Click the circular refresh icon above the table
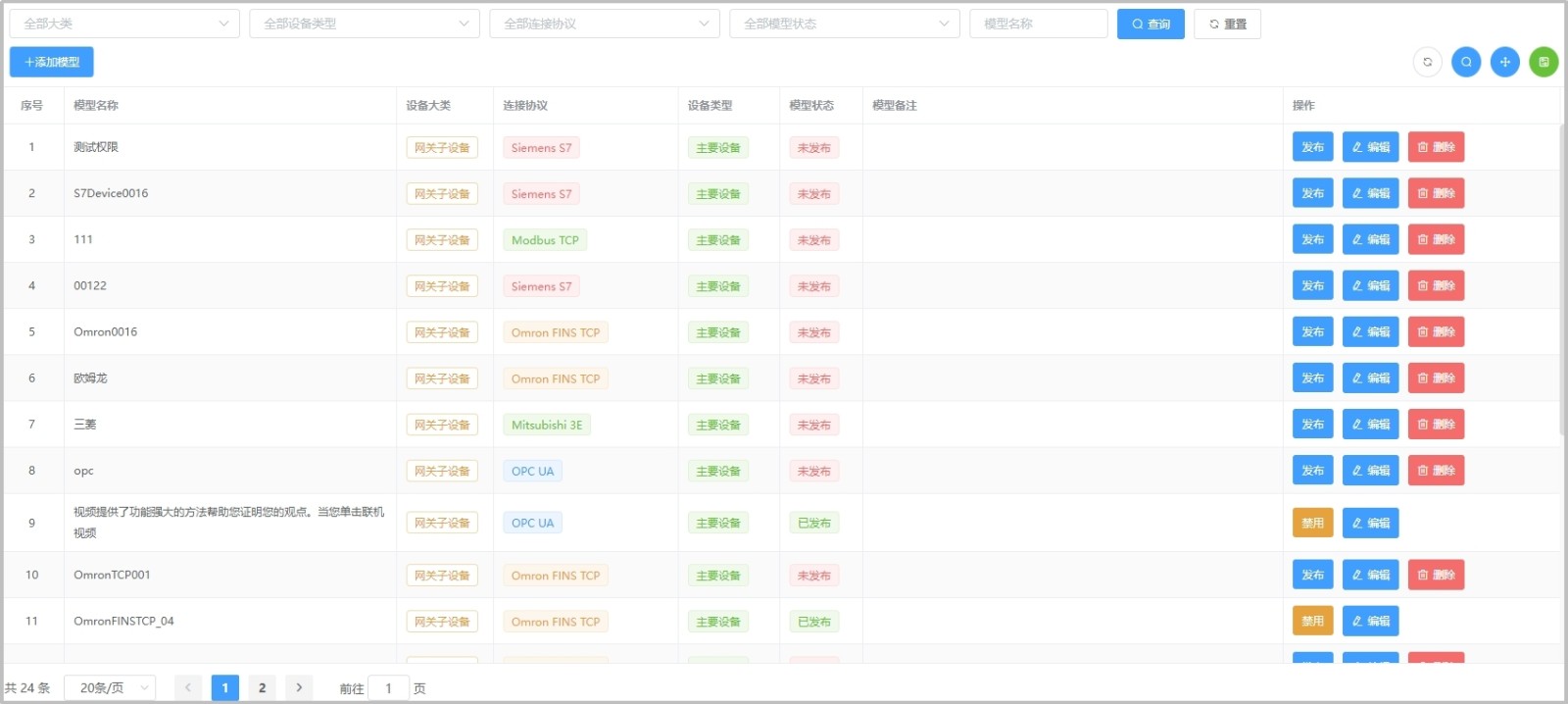1568x704 pixels. 1427,62
